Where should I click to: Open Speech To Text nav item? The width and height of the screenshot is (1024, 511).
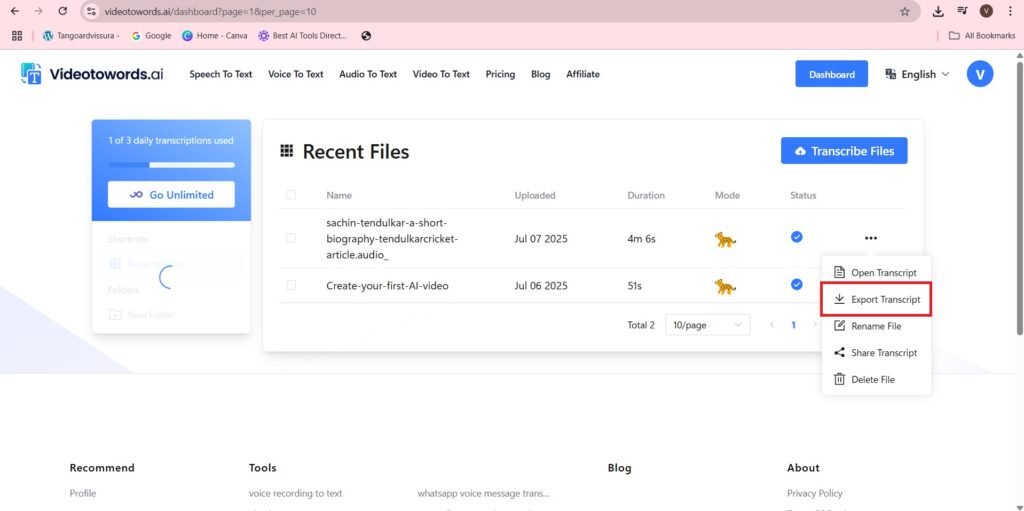(x=221, y=74)
